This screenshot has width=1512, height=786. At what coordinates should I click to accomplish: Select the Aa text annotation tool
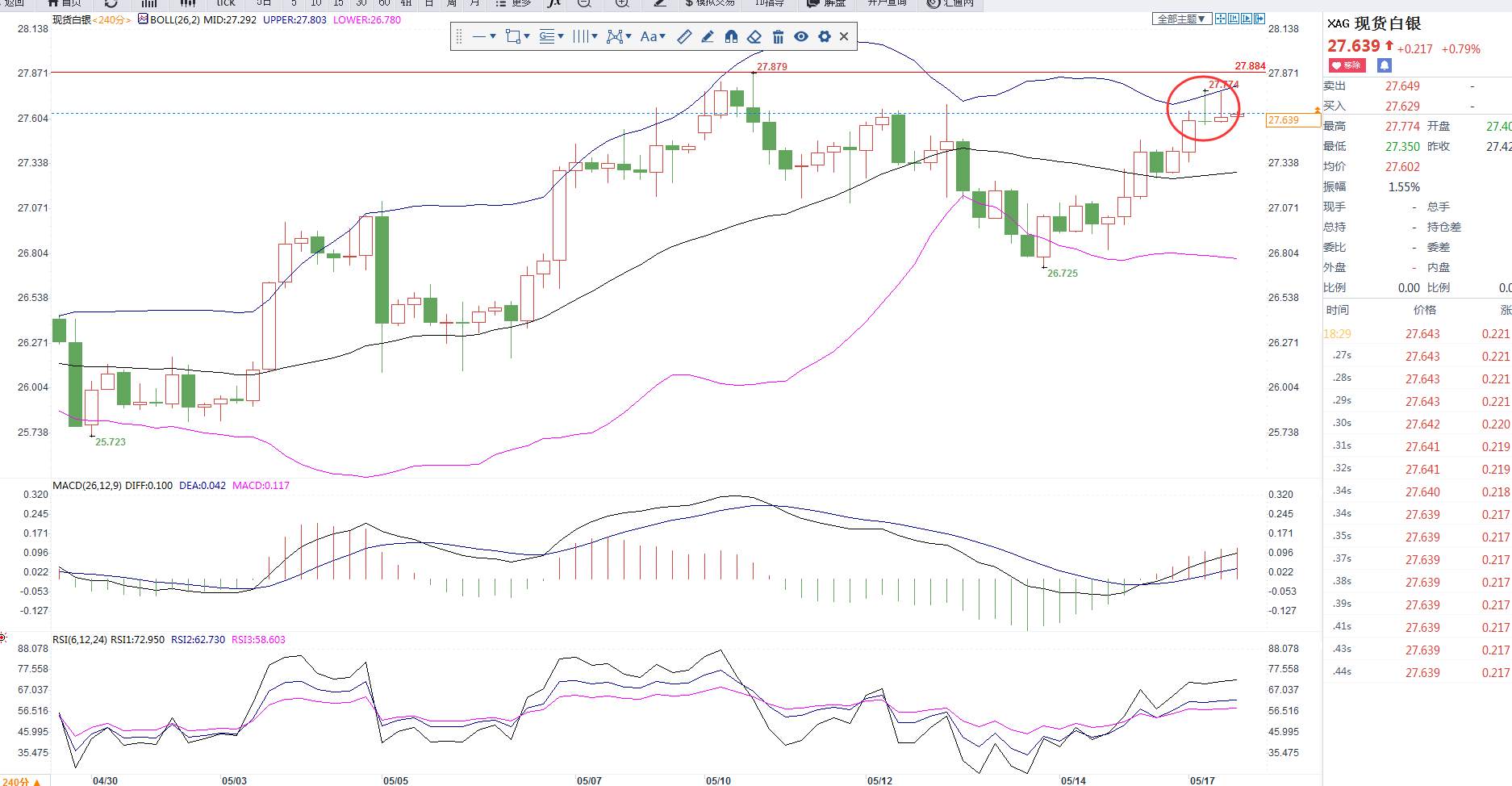649,36
